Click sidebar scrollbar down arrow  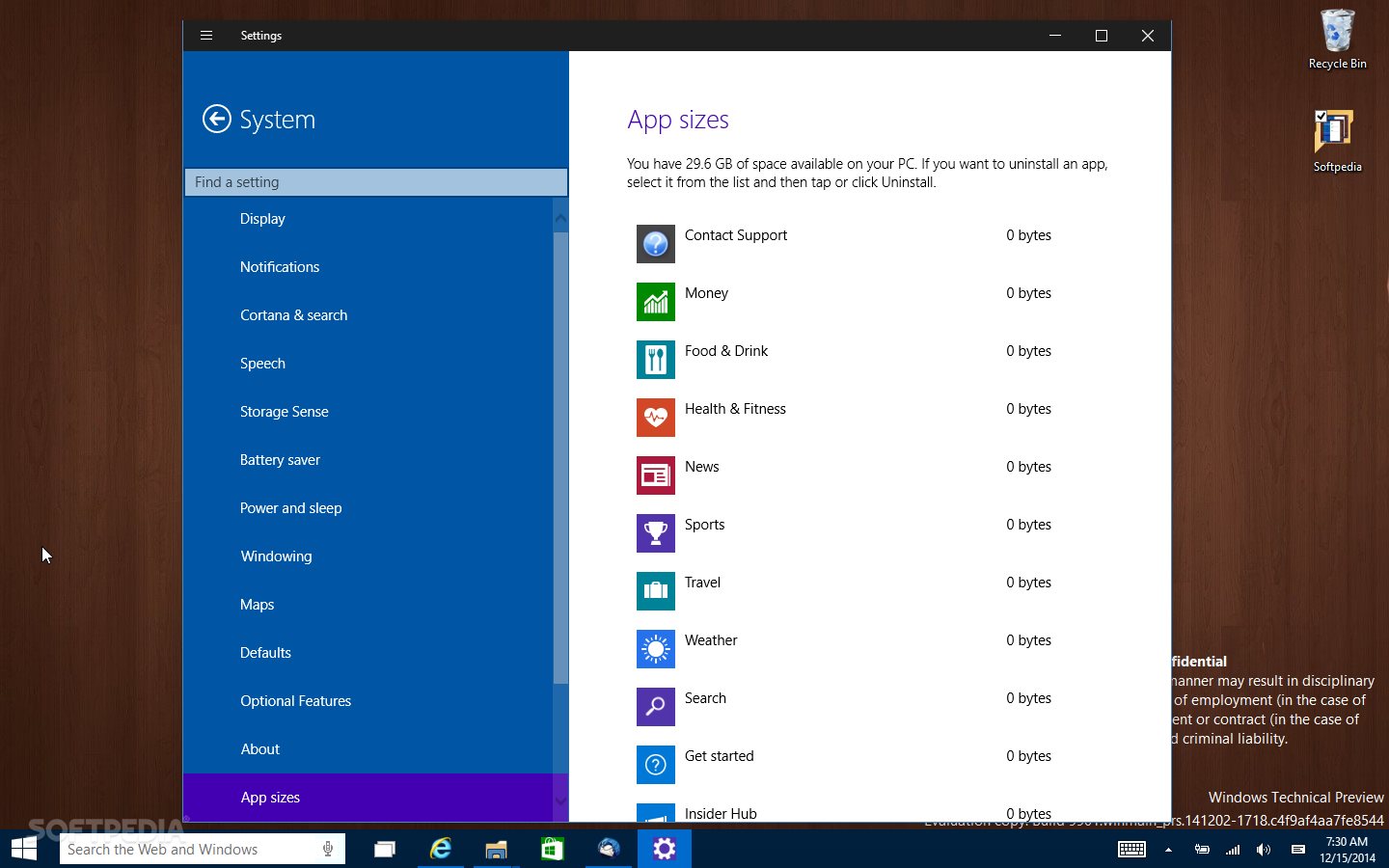(560, 800)
